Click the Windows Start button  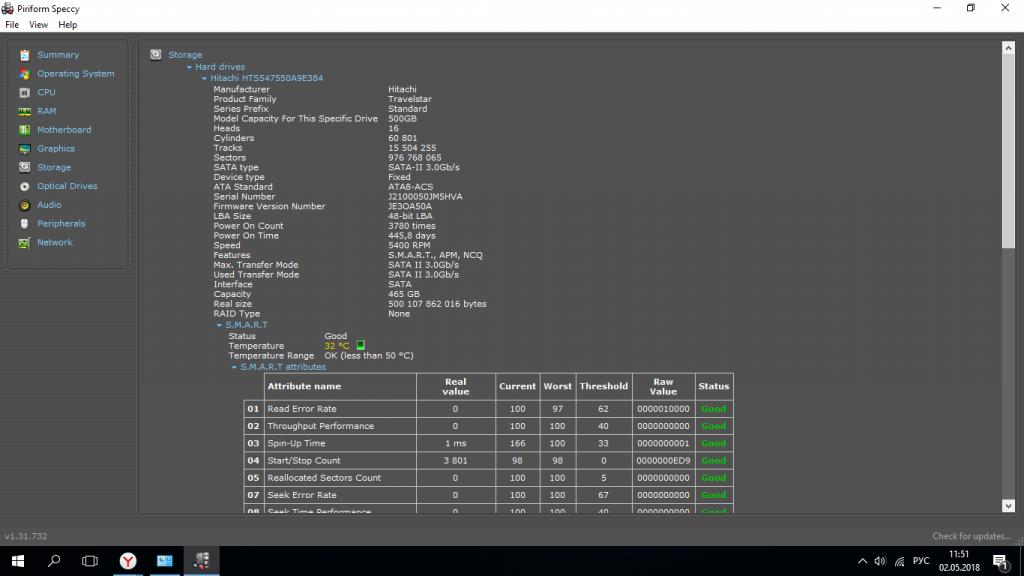18,560
